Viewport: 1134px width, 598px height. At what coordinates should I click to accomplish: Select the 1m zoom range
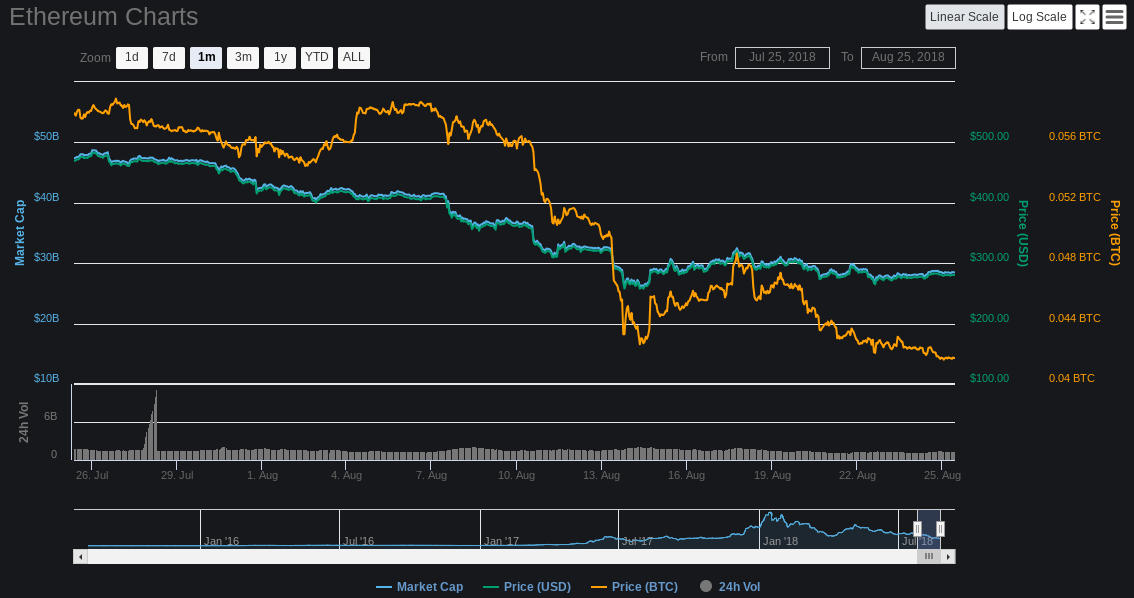point(206,58)
